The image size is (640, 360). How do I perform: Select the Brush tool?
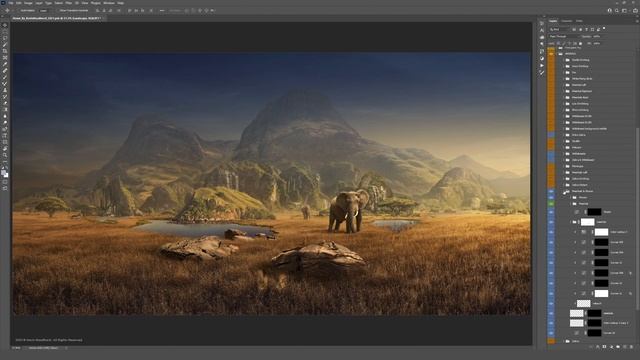(x=5, y=77)
